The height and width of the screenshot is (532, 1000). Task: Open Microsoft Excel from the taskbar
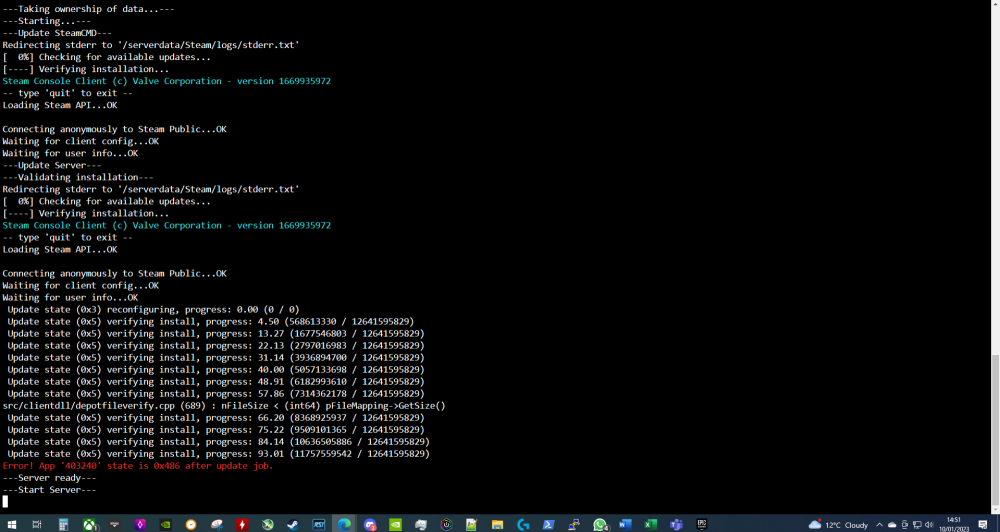[650, 524]
